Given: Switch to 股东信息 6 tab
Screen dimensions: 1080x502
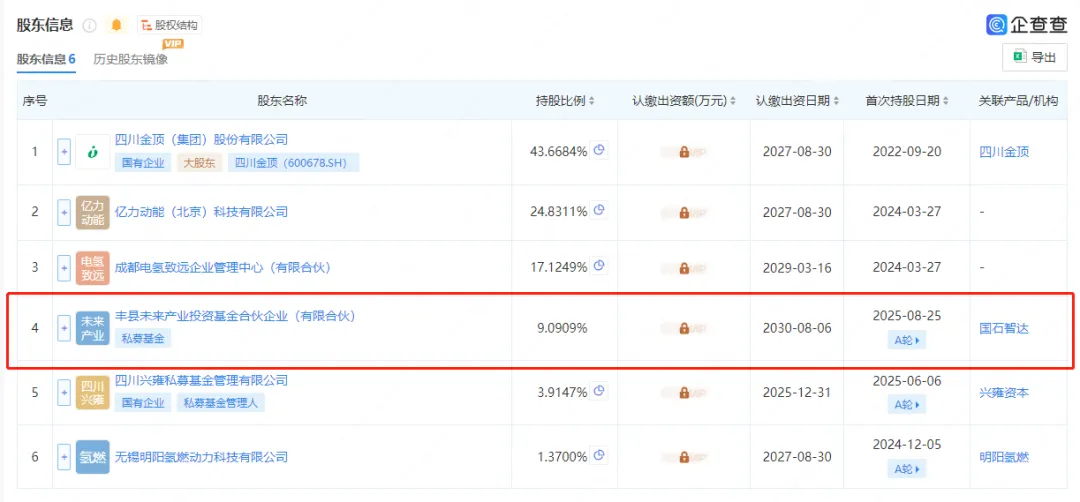Looking at the screenshot, I should (x=46, y=59).
